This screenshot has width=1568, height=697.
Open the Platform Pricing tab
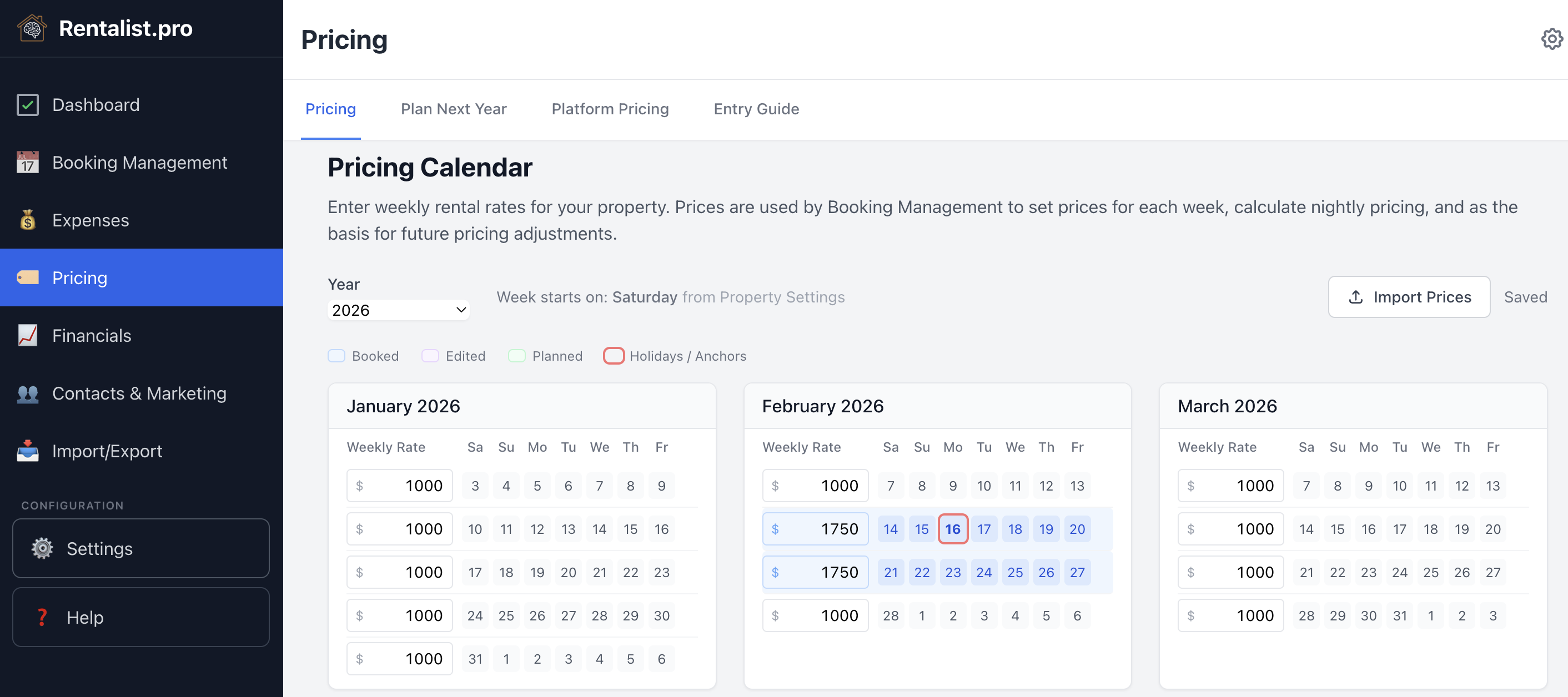(x=610, y=109)
